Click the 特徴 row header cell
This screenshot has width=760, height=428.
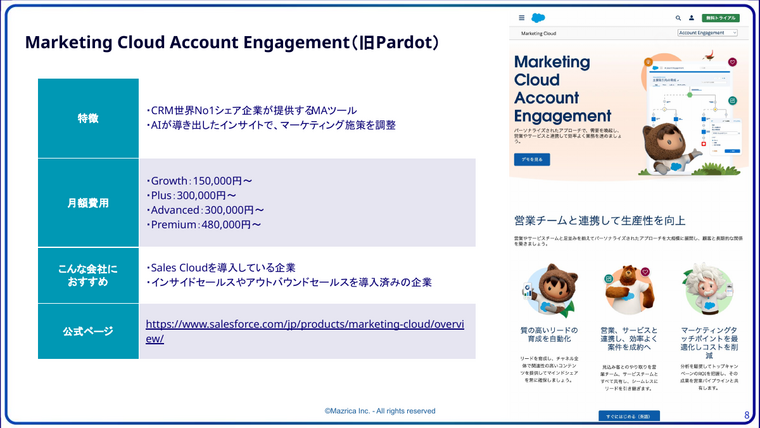coord(88,118)
